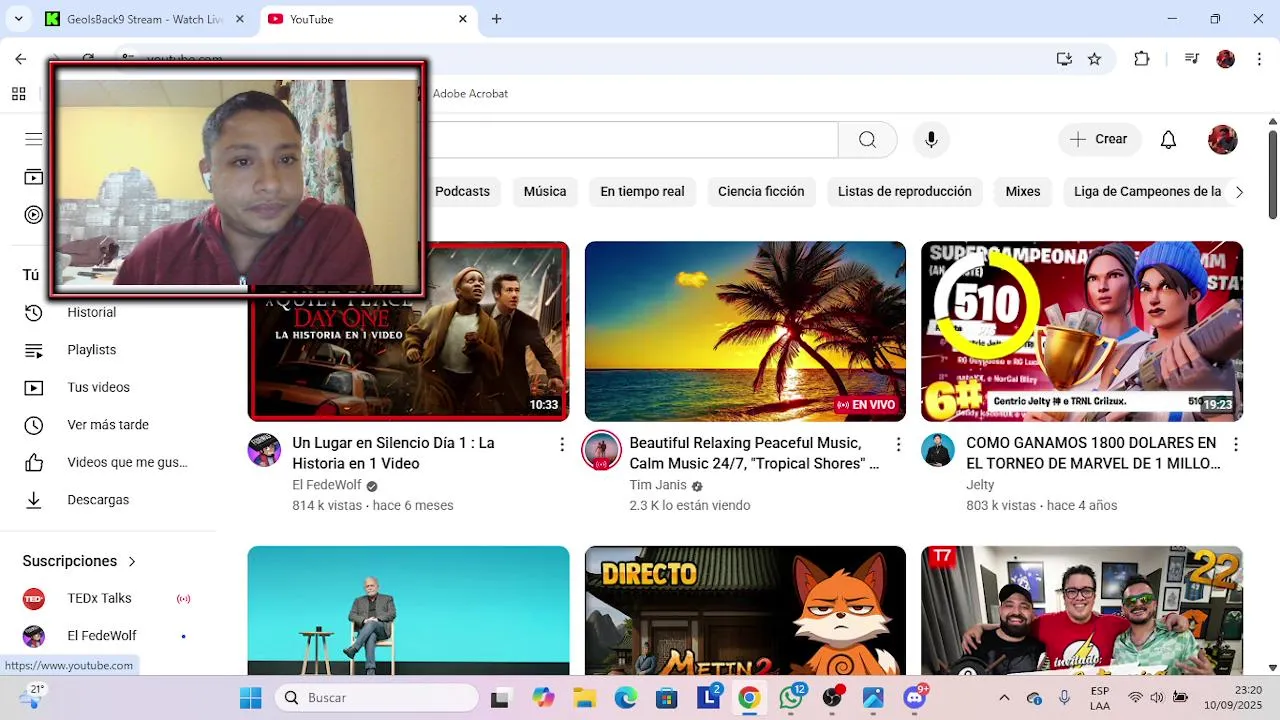Screen dimensions: 1280x720
Task: Click the search magnifier button
Action: tap(867, 140)
